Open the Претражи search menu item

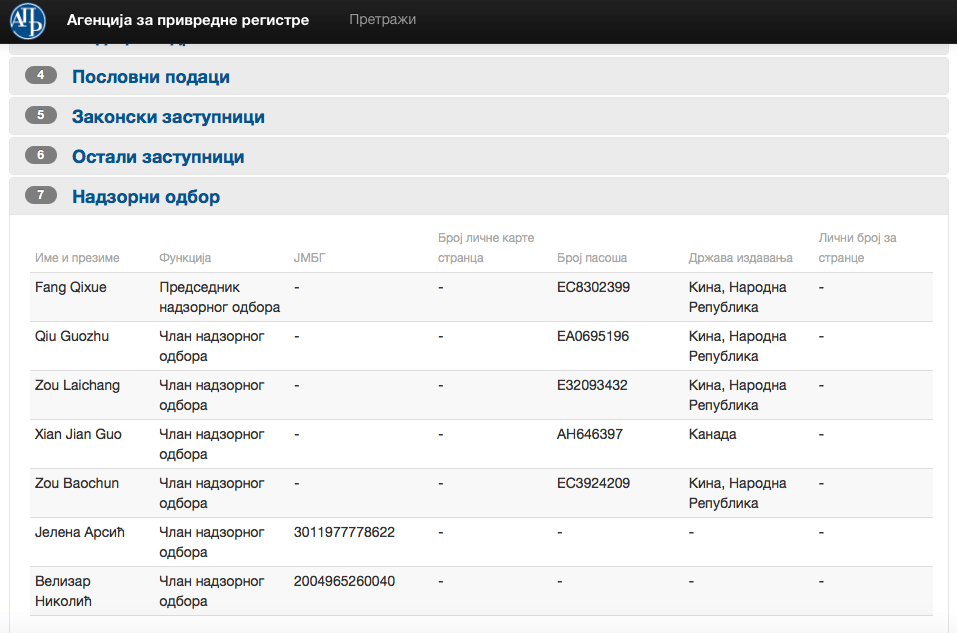pyautogui.click(x=382, y=19)
